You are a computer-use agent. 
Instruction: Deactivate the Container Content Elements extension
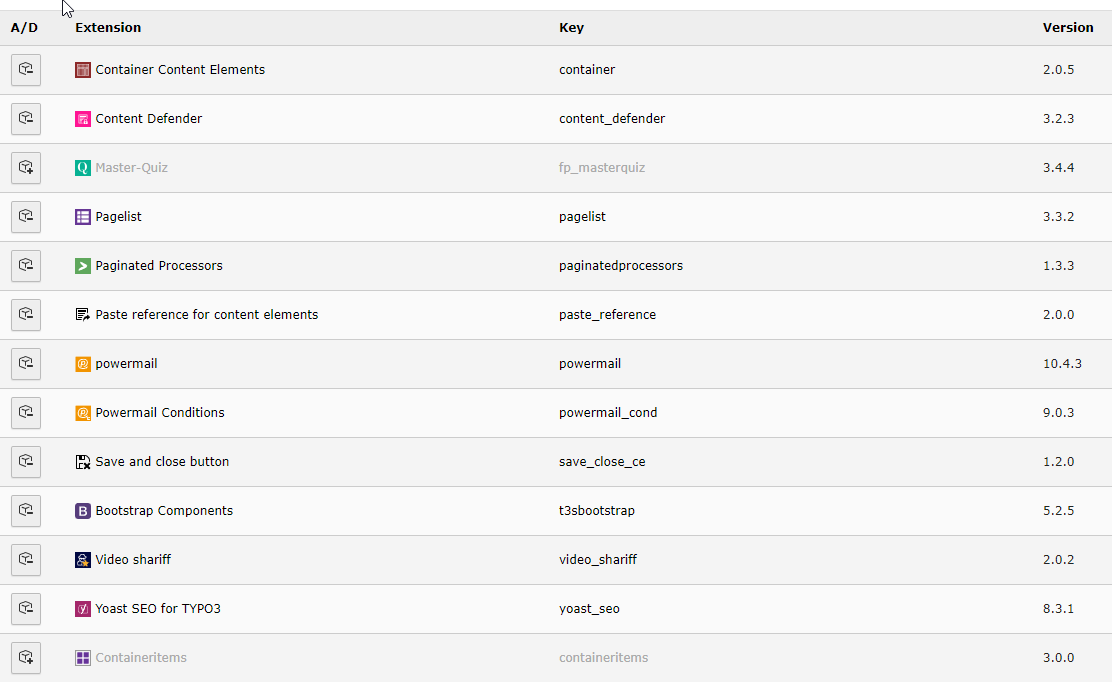tap(26, 69)
